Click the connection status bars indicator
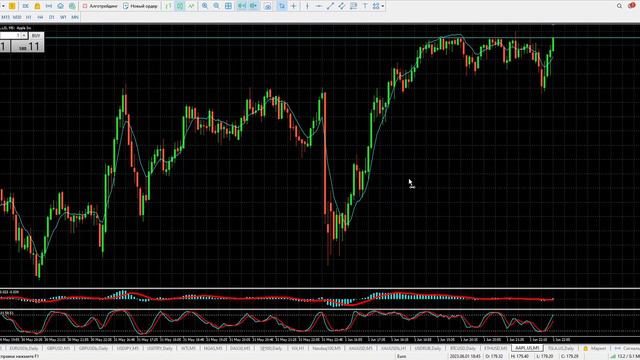This screenshot has height=360, width=640. click(613, 356)
